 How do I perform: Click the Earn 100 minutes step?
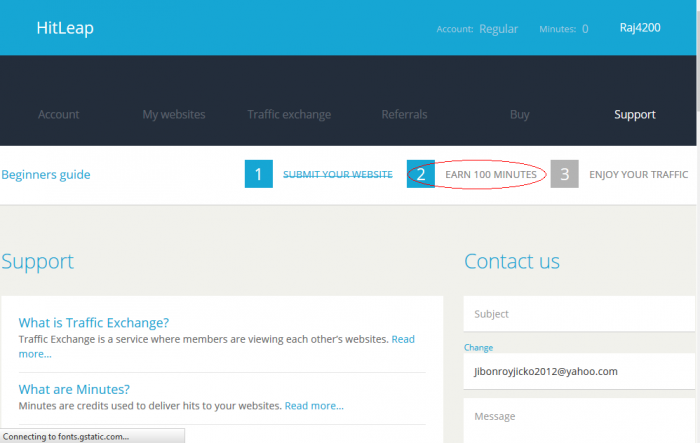click(491, 174)
